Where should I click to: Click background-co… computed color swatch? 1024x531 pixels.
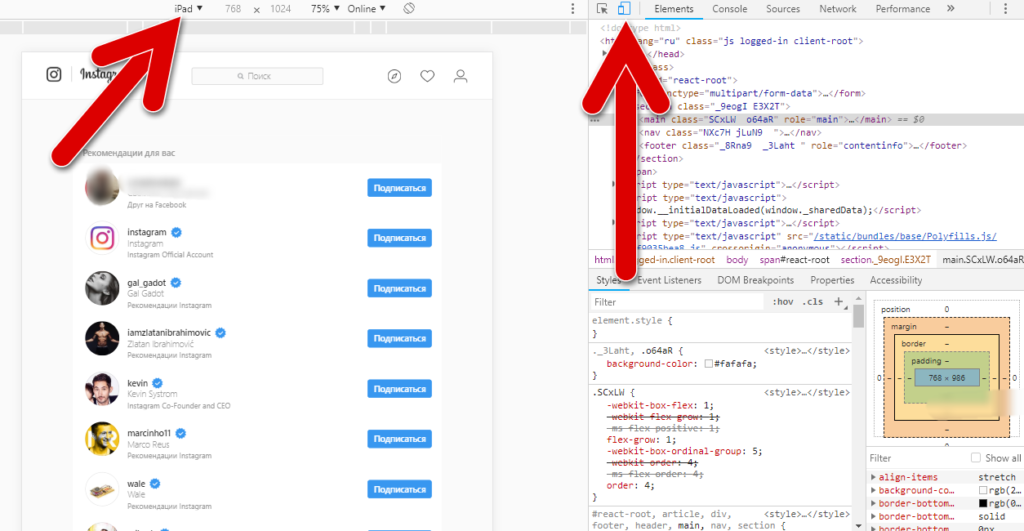click(x=983, y=491)
